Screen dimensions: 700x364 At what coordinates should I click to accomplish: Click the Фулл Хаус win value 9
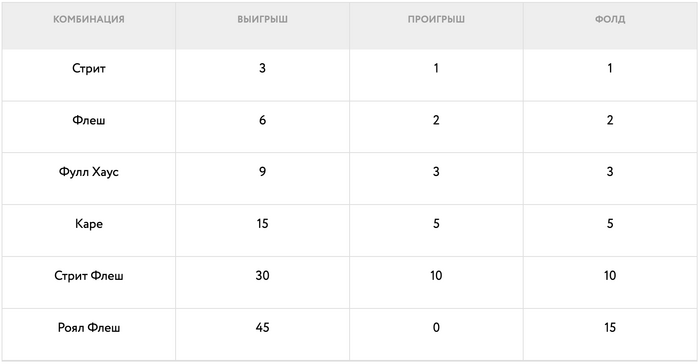pos(262,172)
